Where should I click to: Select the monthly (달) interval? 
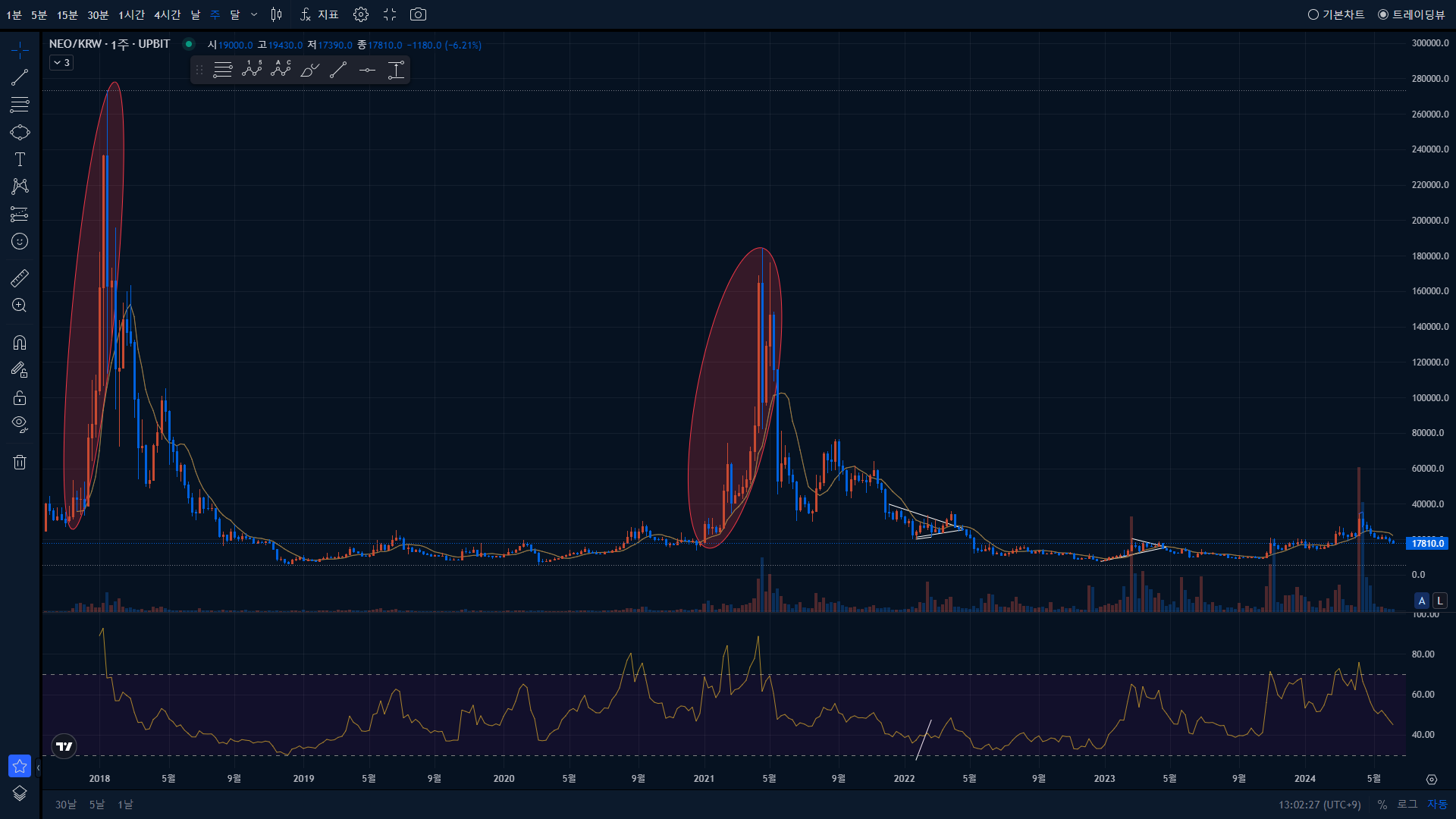[x=235, y=15]
